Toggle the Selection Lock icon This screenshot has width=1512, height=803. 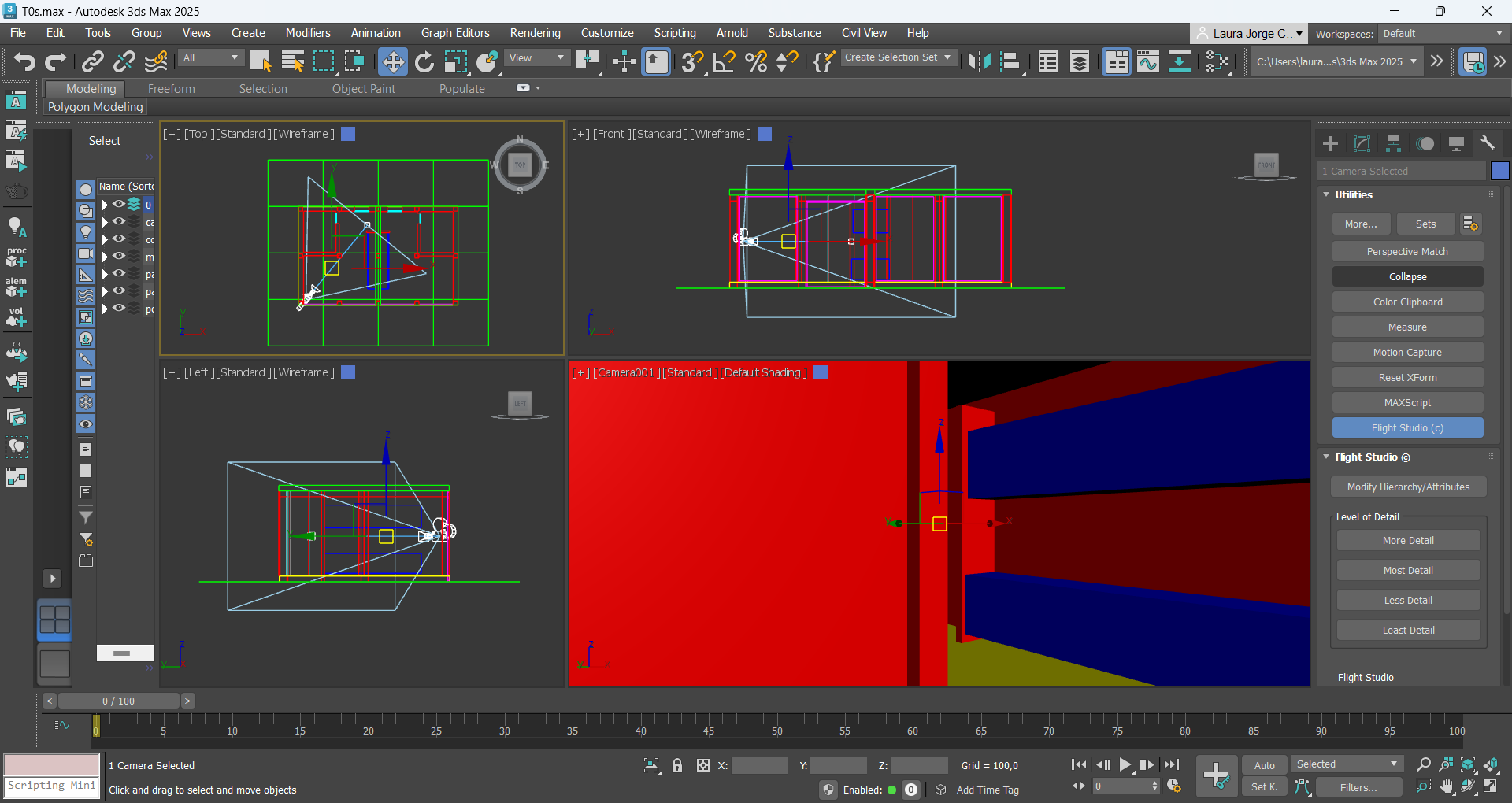click(x=677, y=765)
